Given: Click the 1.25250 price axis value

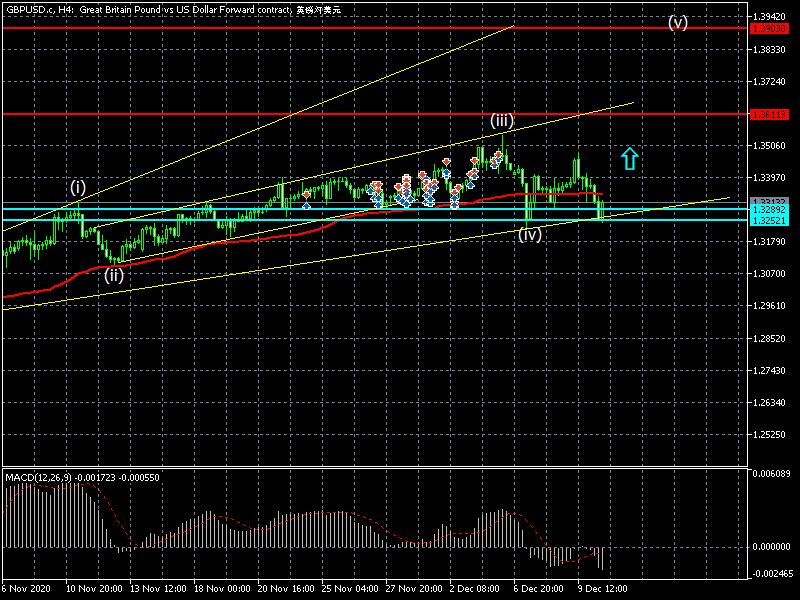Looking at the screenshot, I should pos(773,436).
